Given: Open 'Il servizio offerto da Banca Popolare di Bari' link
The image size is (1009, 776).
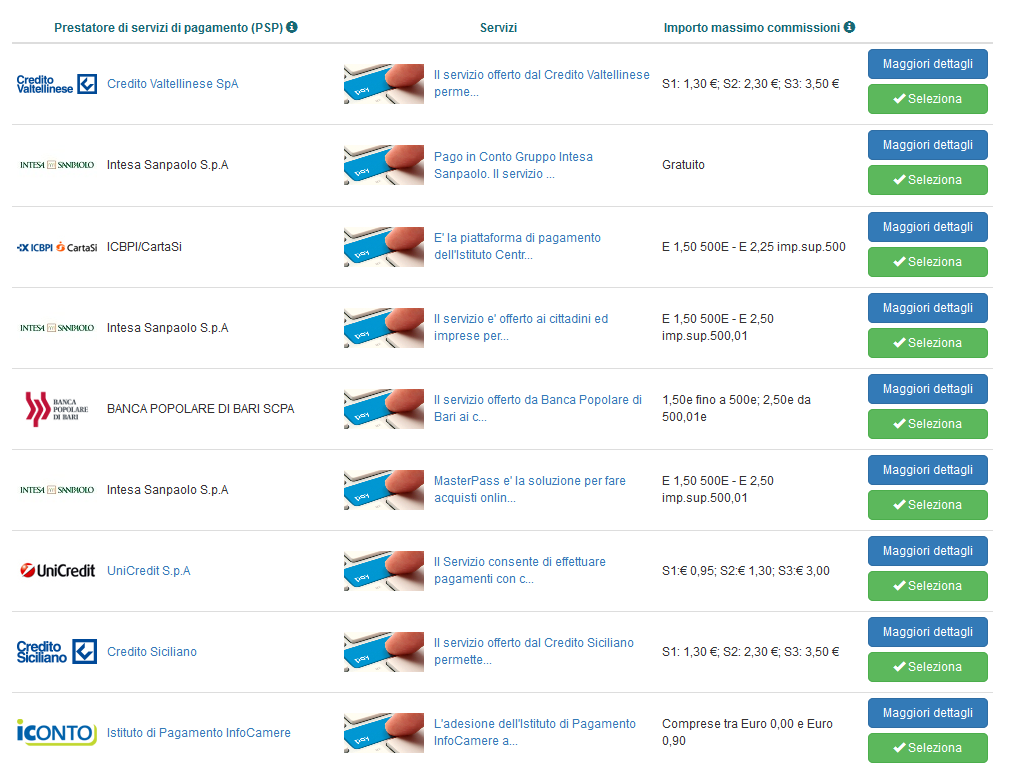Looking at the screenshot, I should coord(538,409).
